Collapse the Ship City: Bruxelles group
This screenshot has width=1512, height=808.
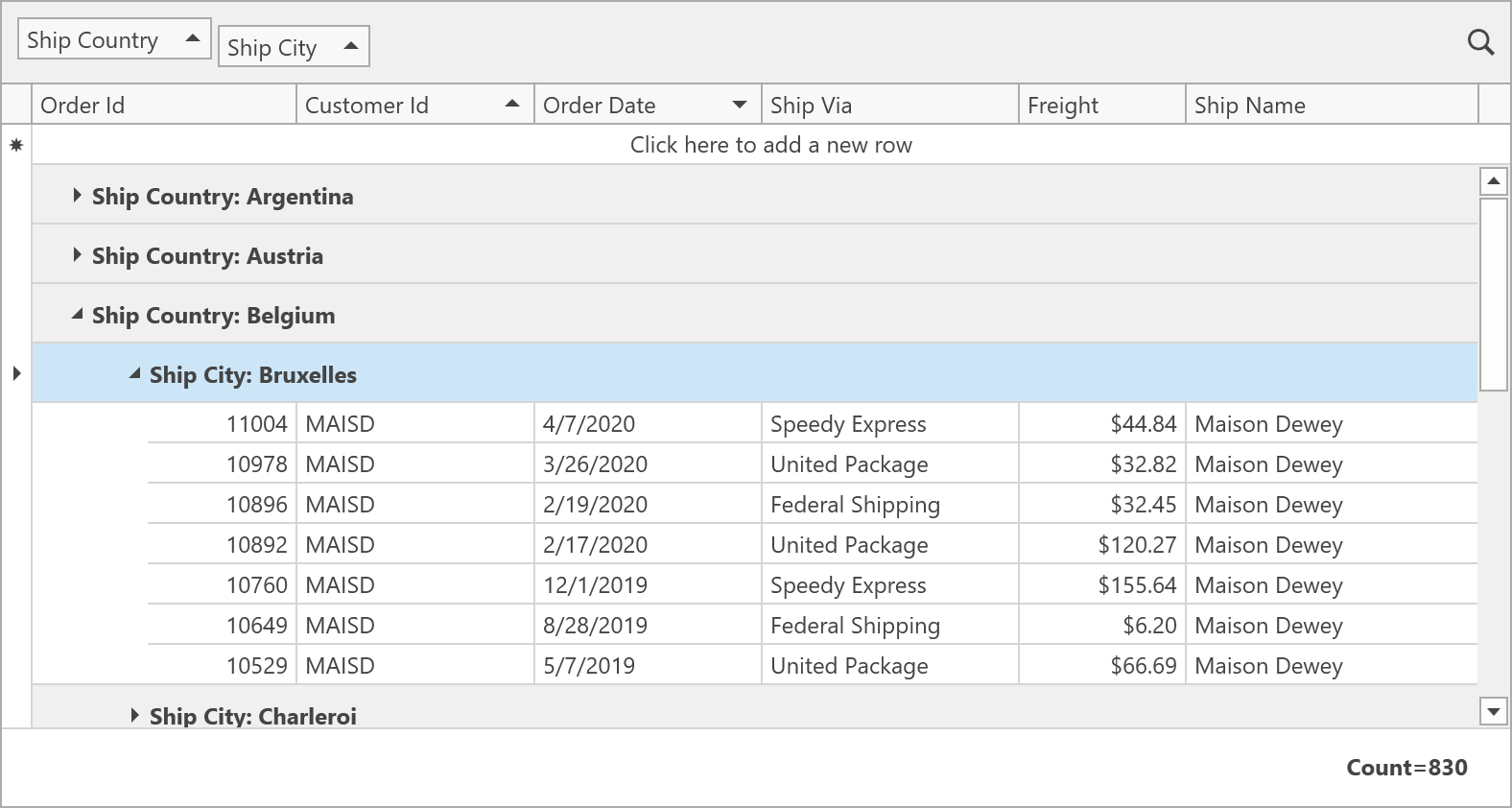pos(134,374)
